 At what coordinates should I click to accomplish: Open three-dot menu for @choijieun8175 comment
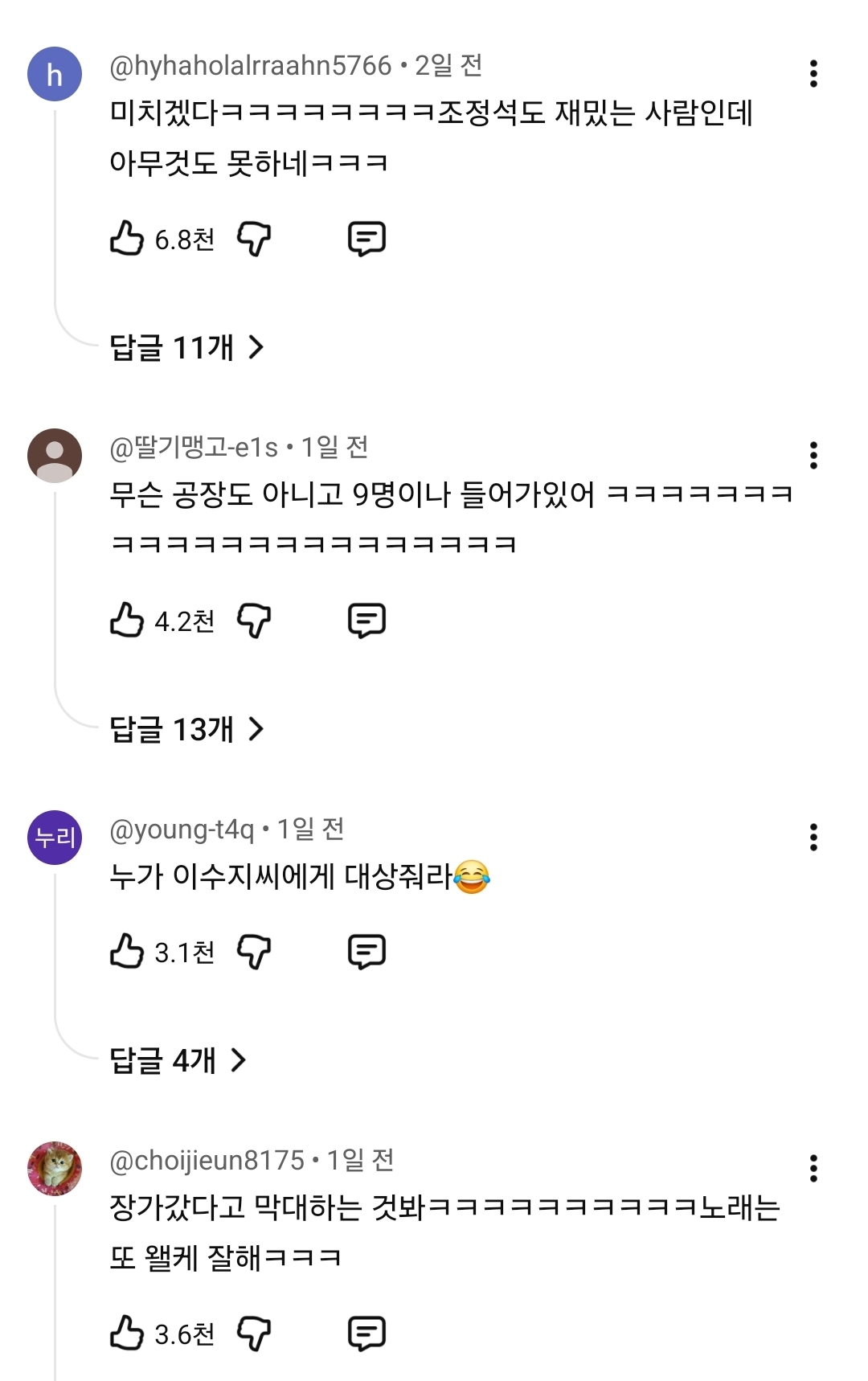[813, 1168]
